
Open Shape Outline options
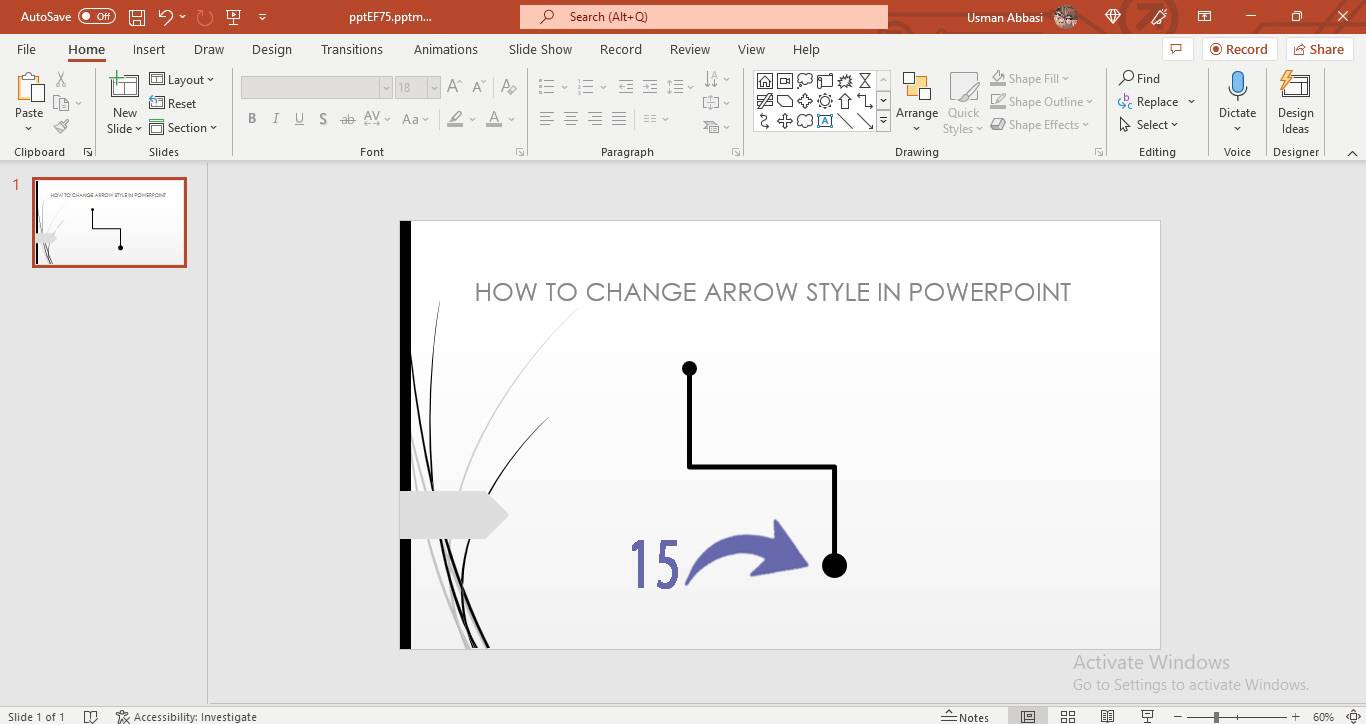click(x=1042, y=102)
